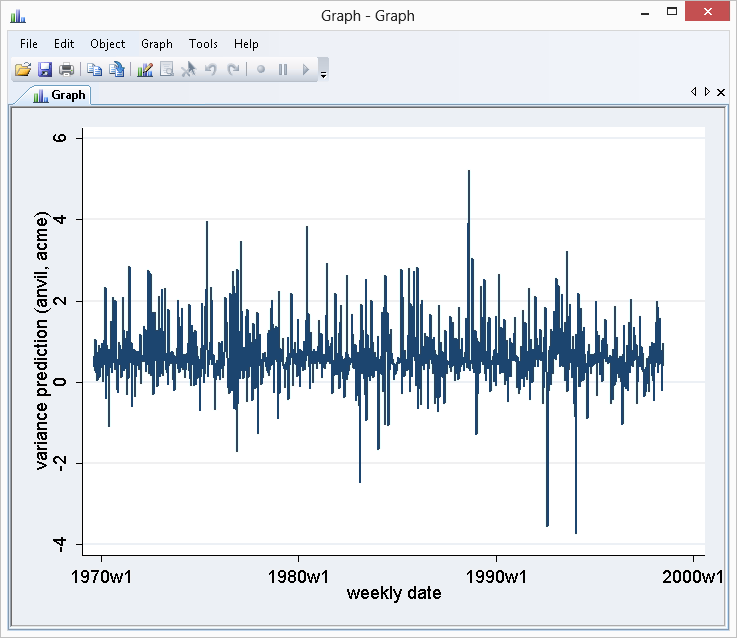Expand the toolbar overflow options arrow
The height and width of the screenshot is (638, 737).
[x=323, y=73]
